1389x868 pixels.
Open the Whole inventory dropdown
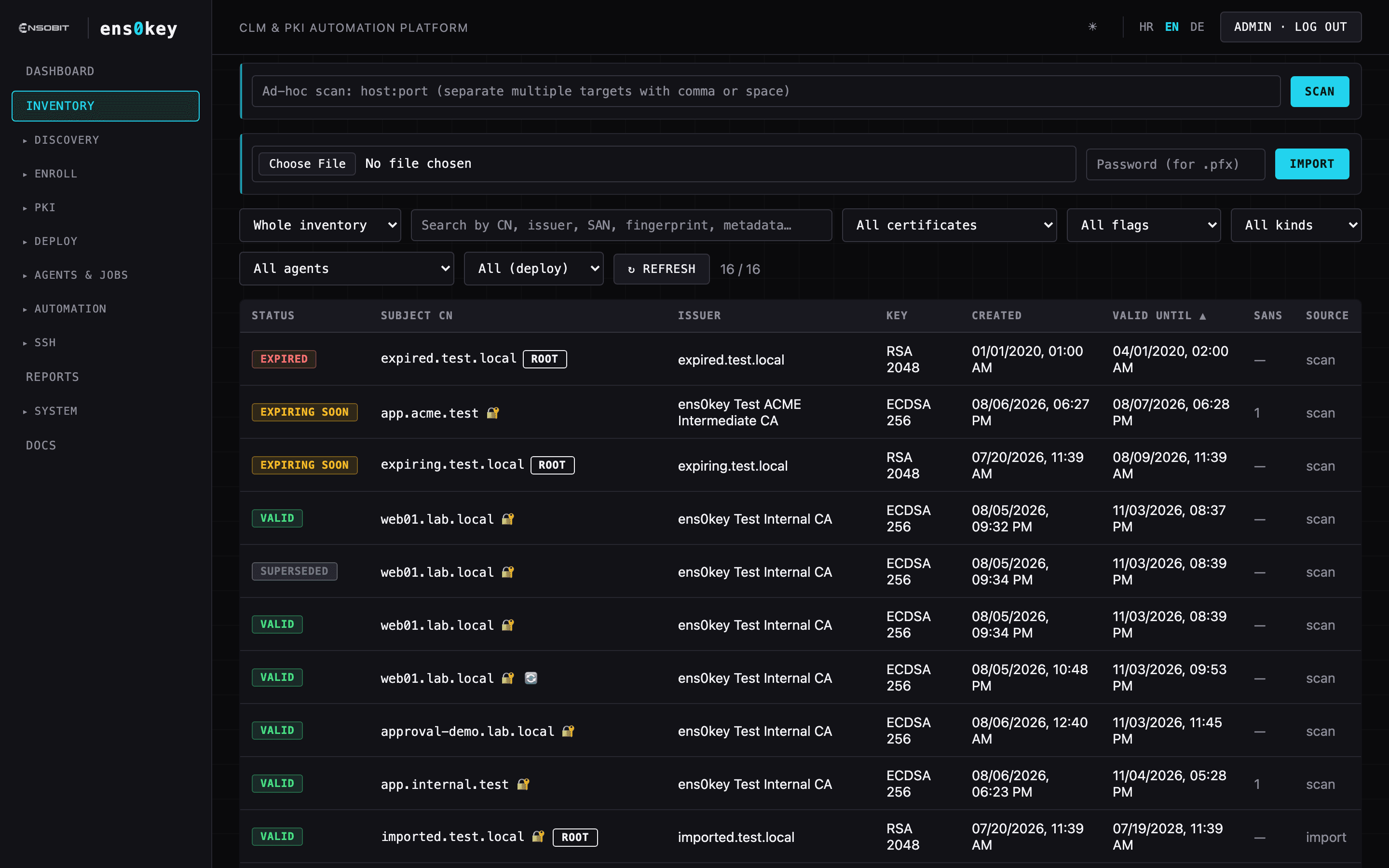320,225
